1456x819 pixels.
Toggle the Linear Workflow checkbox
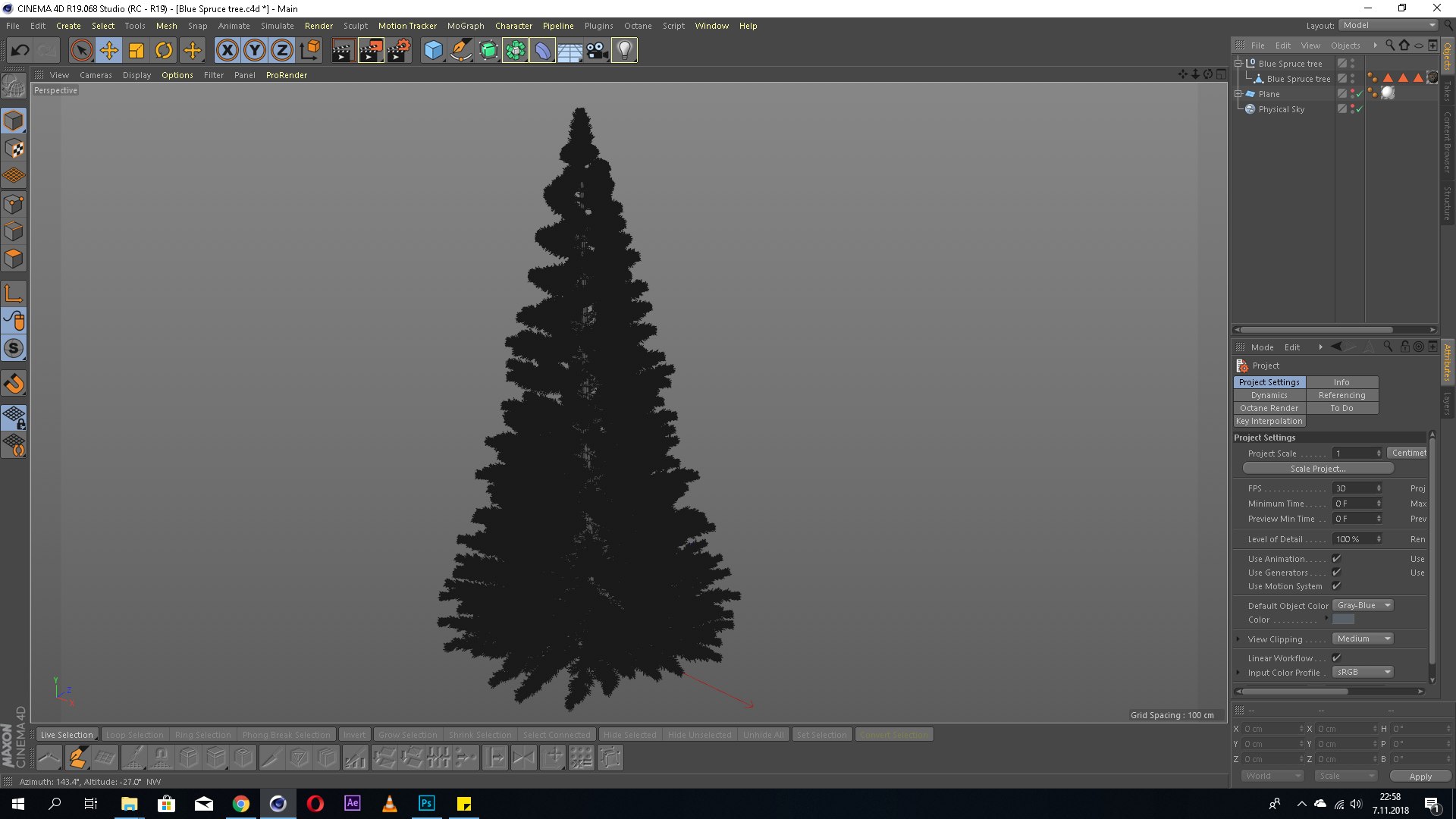tap(1337, 658)
